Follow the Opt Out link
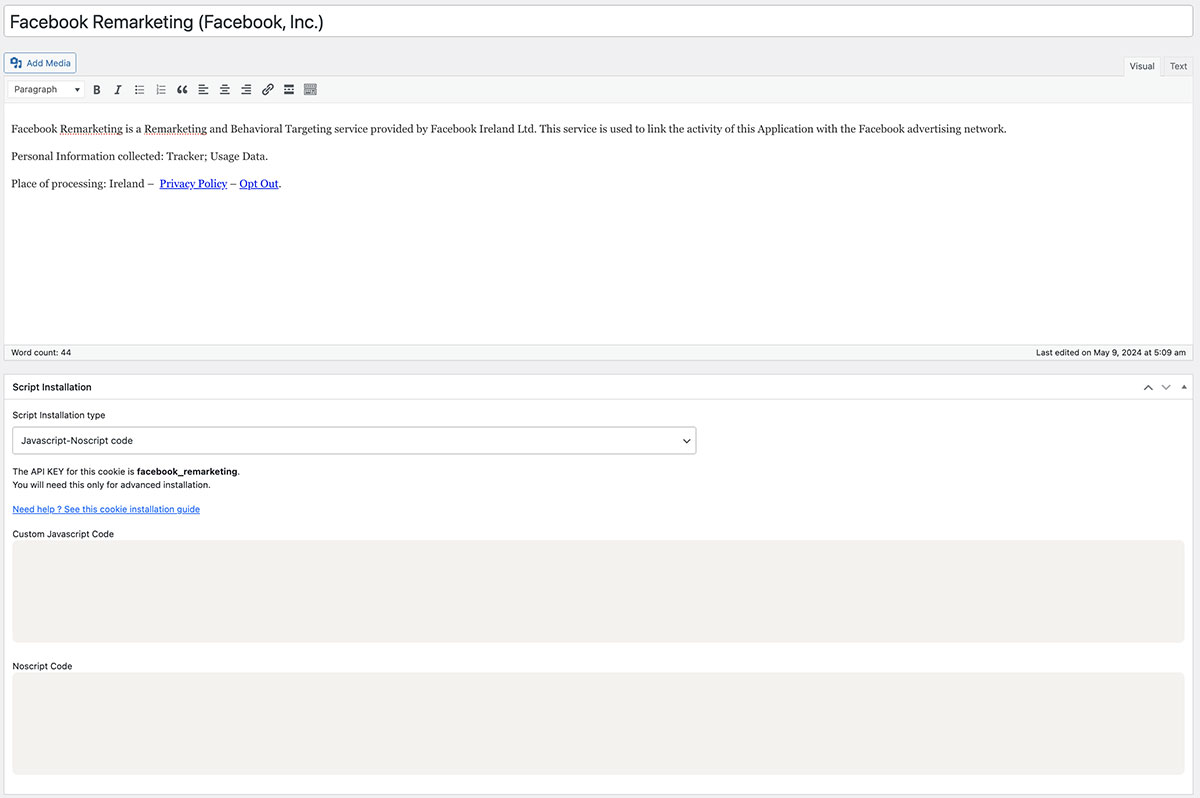This screenshot has height=798, width=1200. [259, 184]
